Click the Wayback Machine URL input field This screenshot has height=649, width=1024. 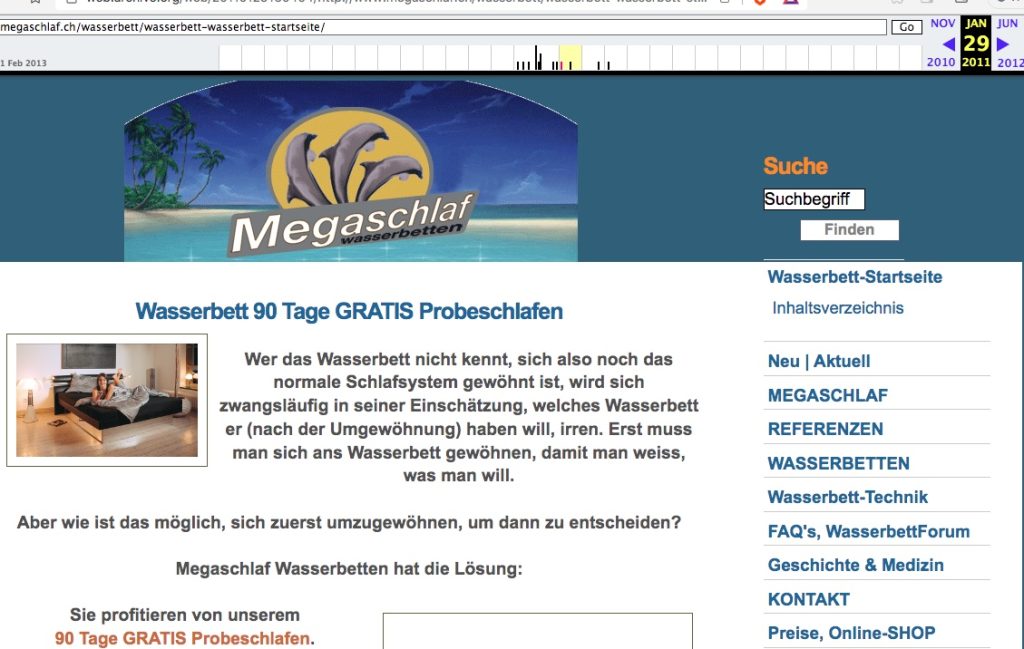[443, 27]
